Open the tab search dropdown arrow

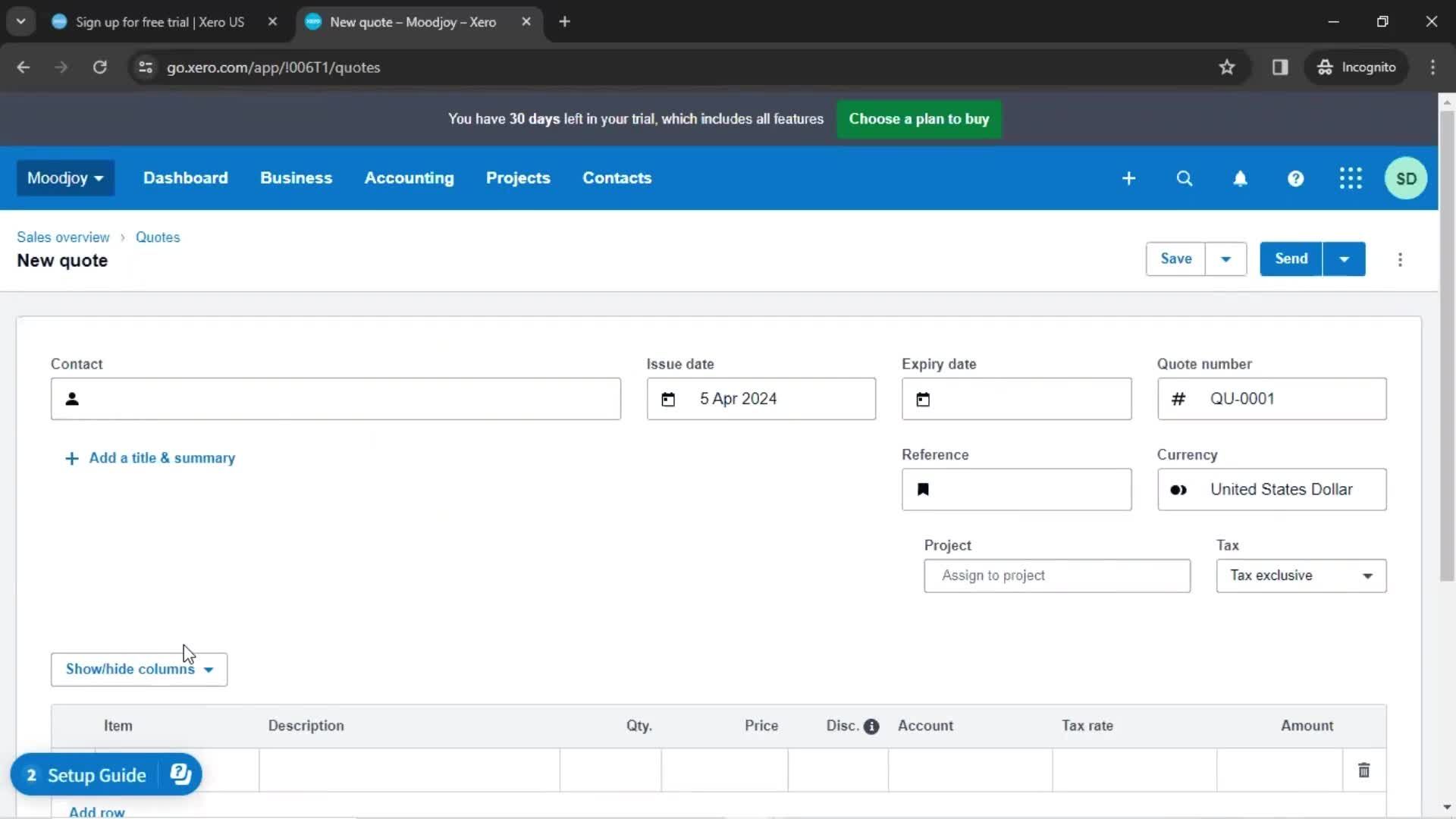(21, 22)
